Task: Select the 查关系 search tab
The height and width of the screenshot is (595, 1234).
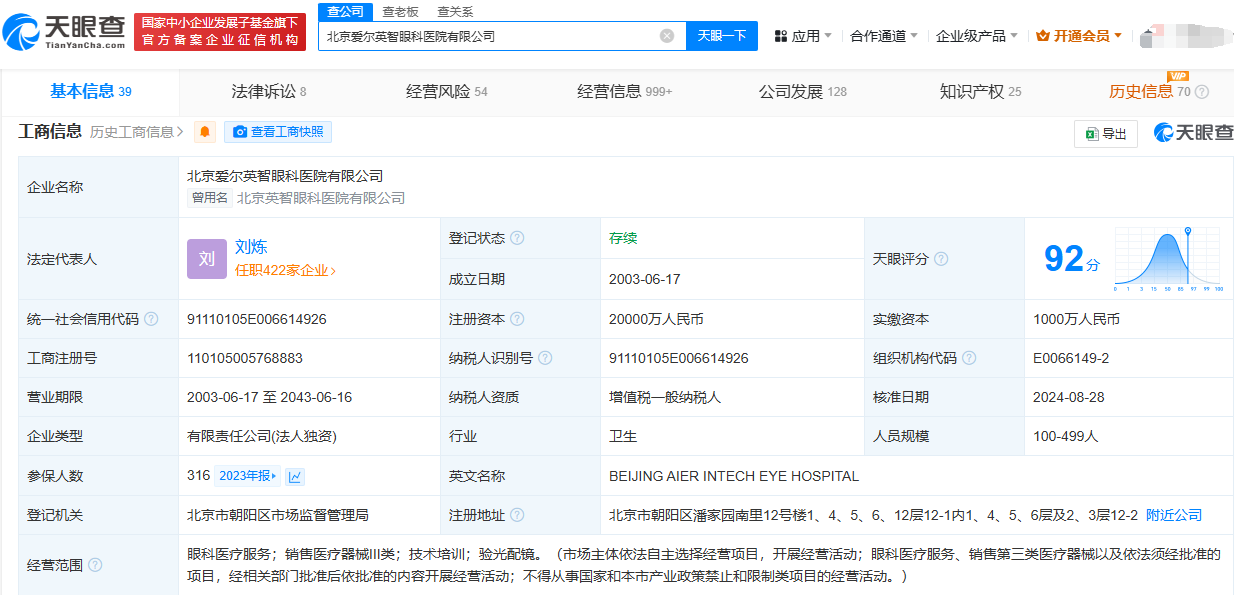Action: [x=455, y=12]
